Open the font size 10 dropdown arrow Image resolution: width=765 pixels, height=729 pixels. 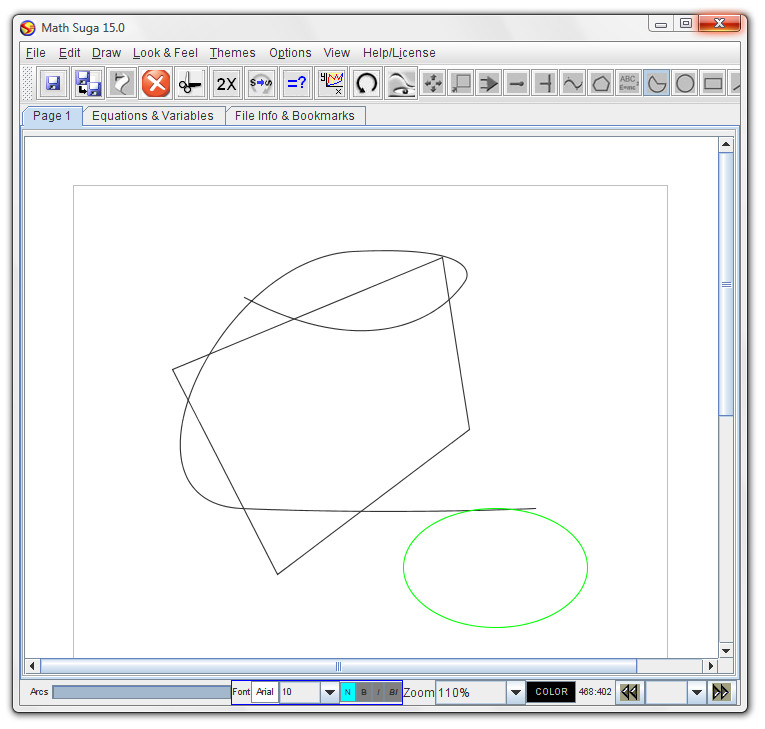tap(330, 692)
